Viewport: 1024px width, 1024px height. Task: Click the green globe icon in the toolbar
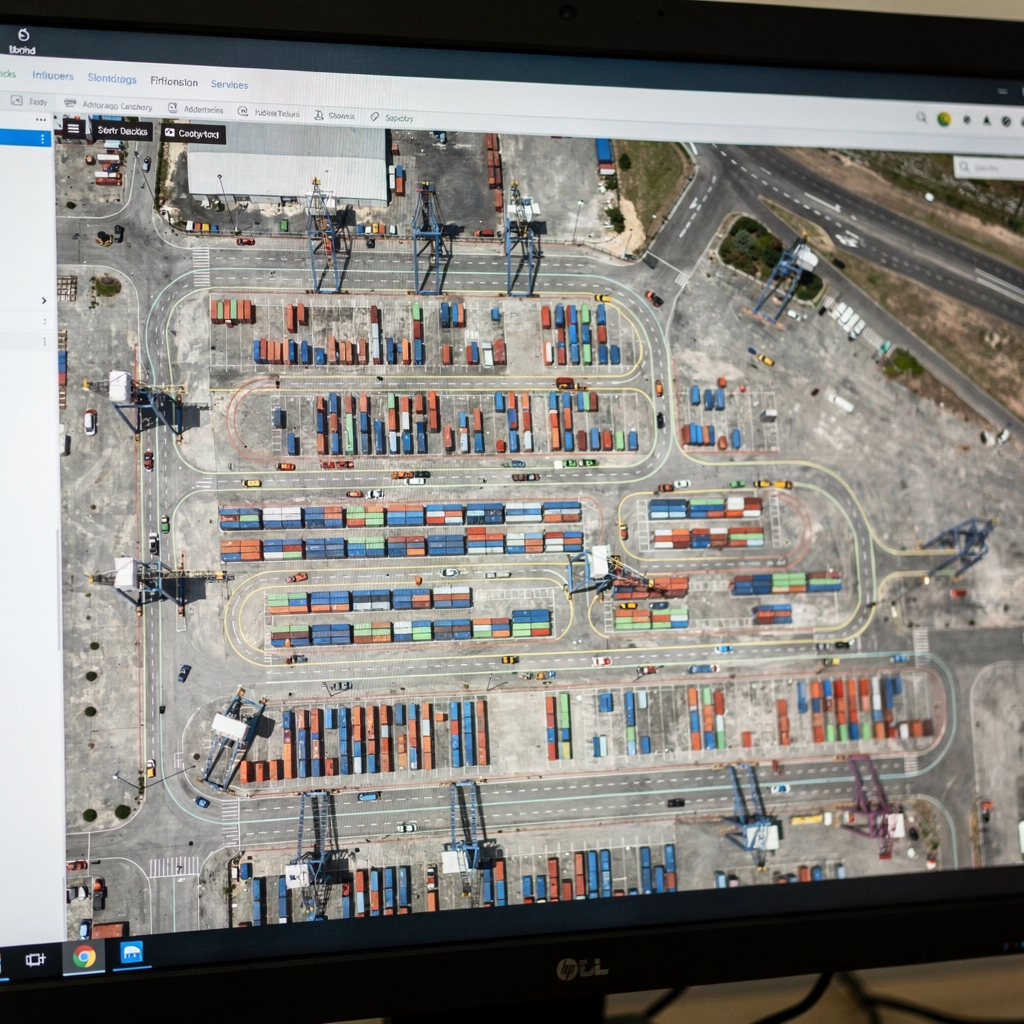point(944,119)
